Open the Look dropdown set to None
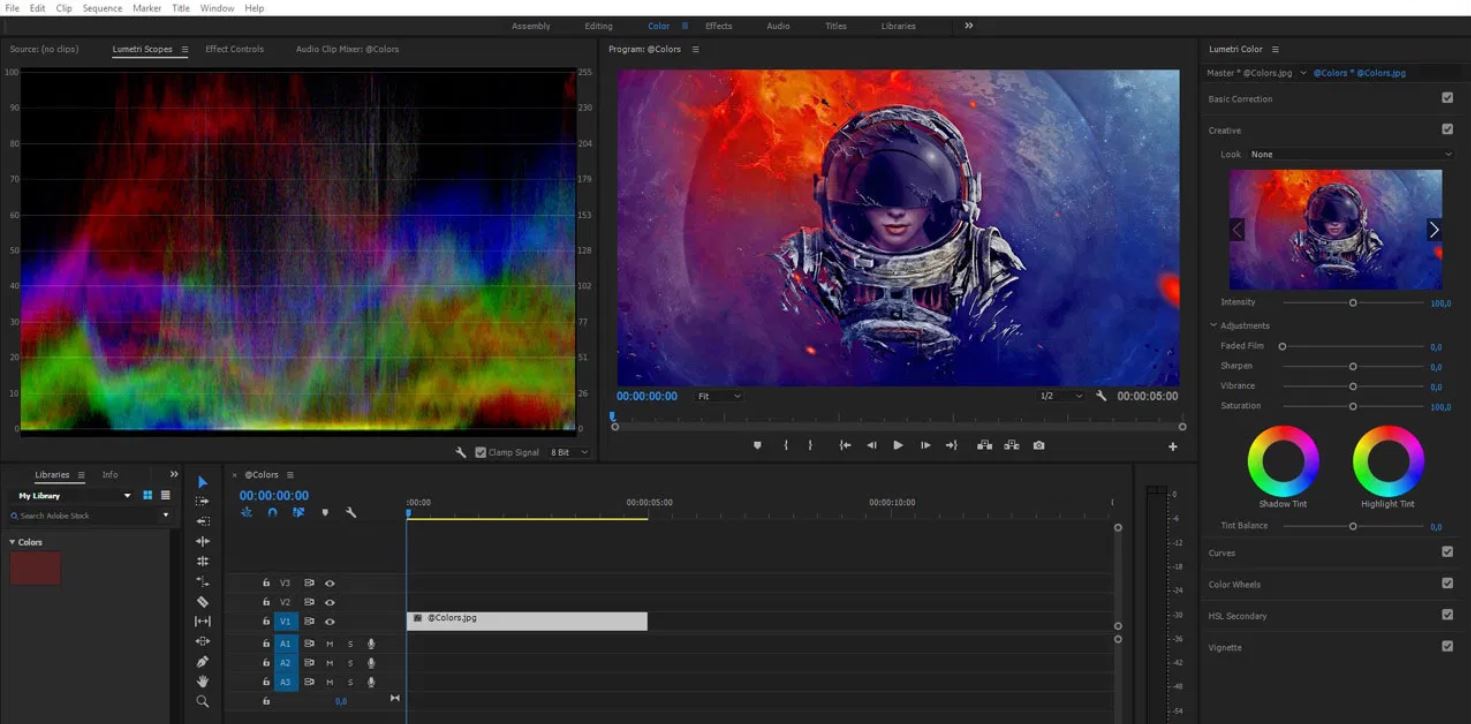Image resolution: width=1471 pixels, height=724 pixels. 1350,154
